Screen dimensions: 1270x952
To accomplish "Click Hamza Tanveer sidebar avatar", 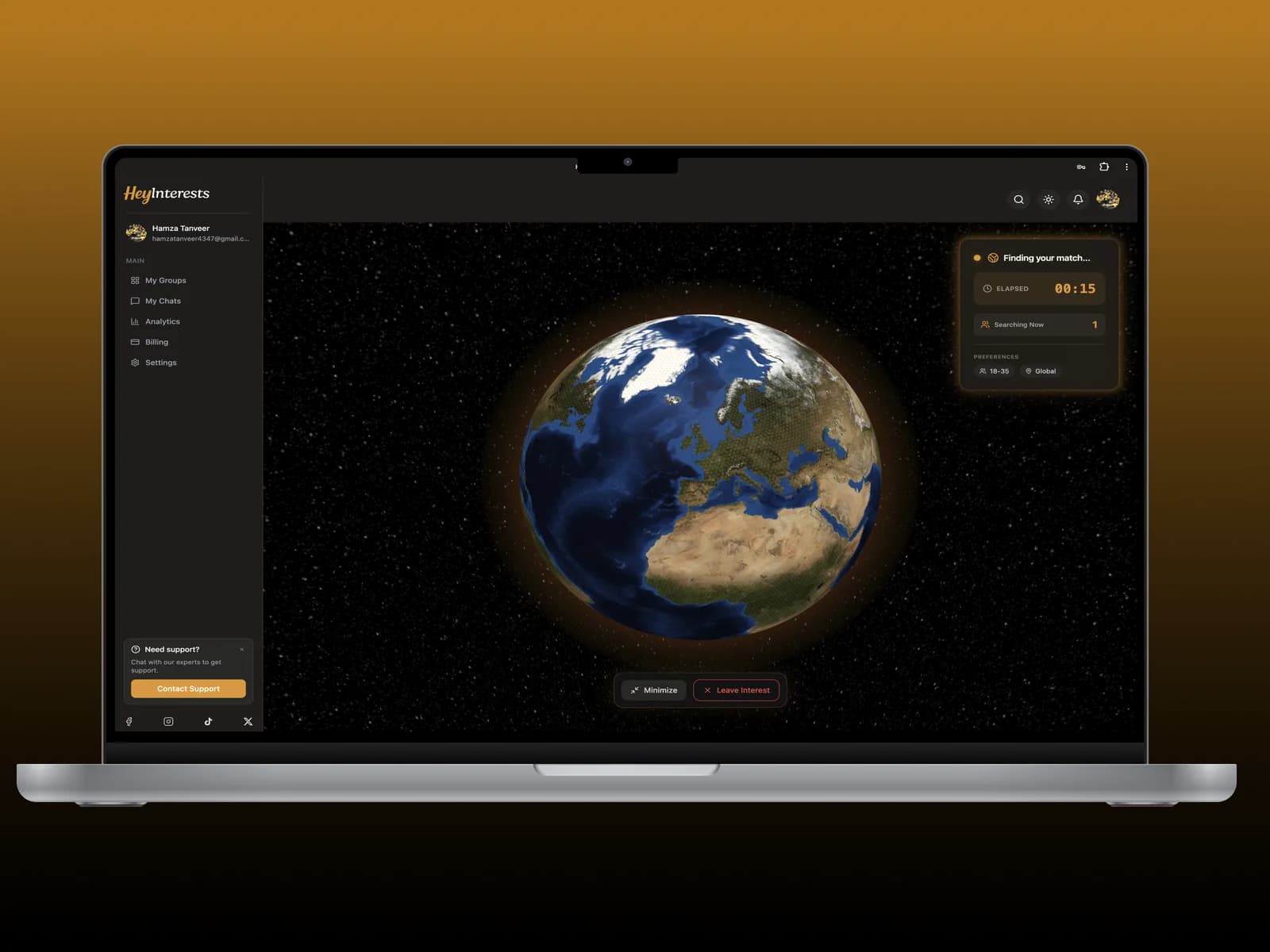I will (136, 232).
